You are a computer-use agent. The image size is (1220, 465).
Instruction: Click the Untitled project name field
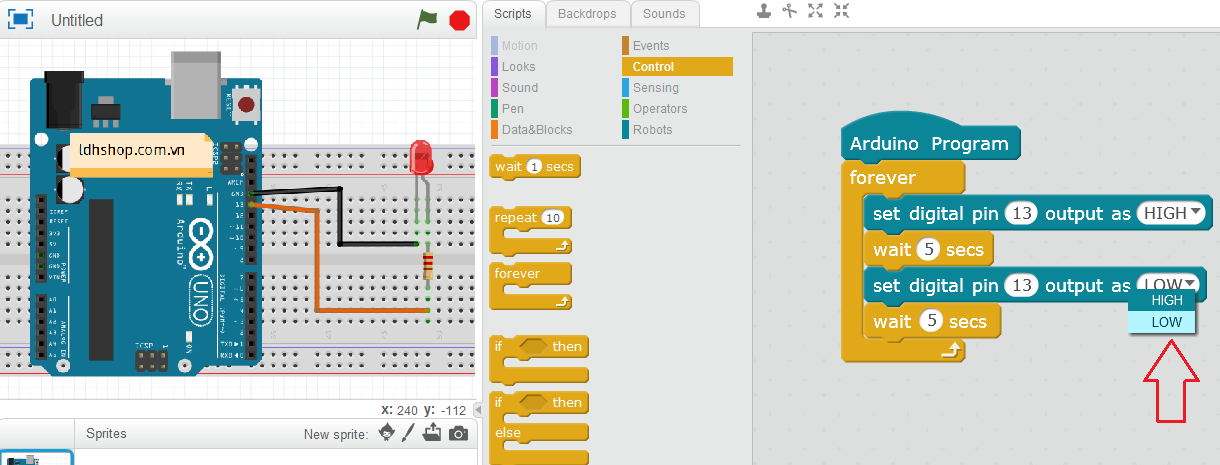(x=77, y=20)
